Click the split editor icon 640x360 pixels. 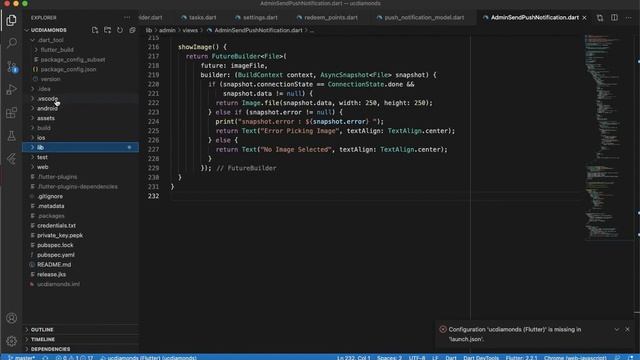tap(614, 18)
